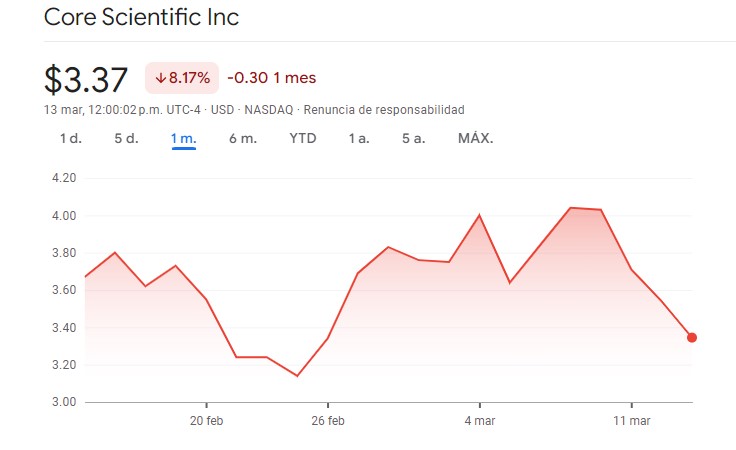Click the down arrow icon in percentage badge

click(x=160, y=77)
